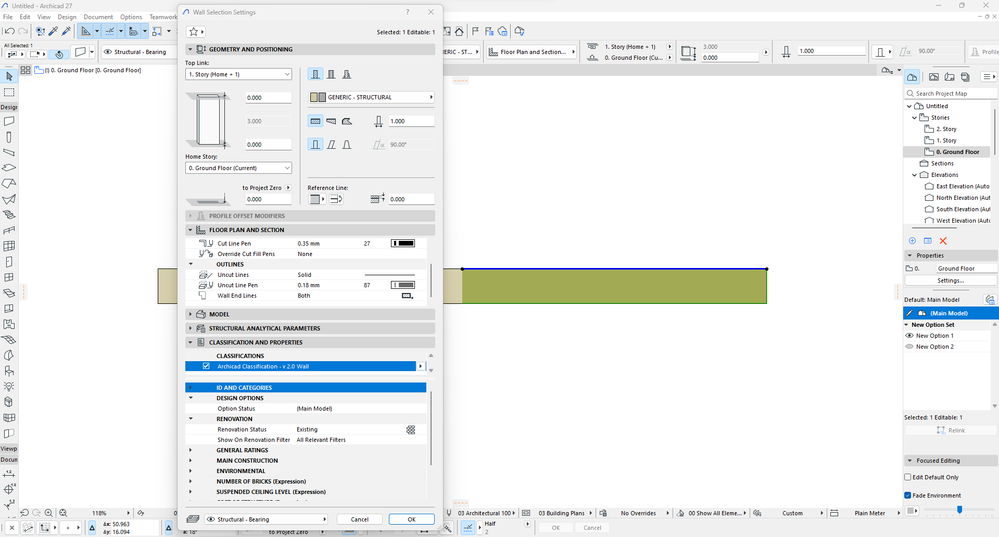Expand the Structural Analytical Parameters panel
This screenshot has height=537, width=999.
190,328
